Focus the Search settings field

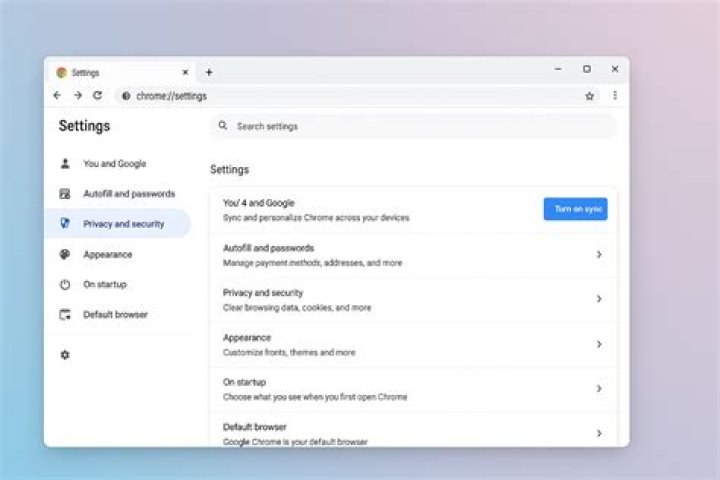413,126
